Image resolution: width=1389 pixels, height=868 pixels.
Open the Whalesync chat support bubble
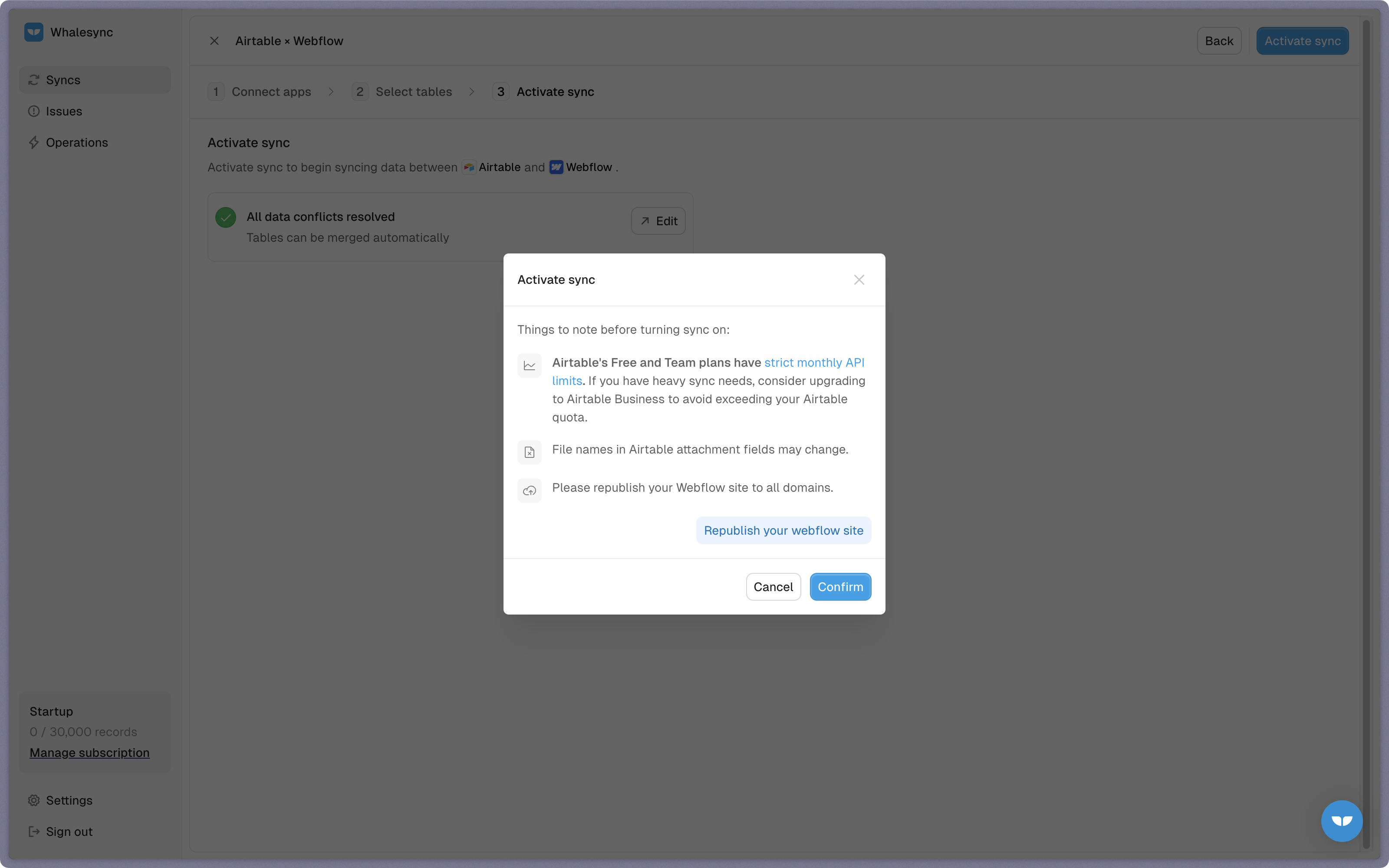coord(1341,820)
